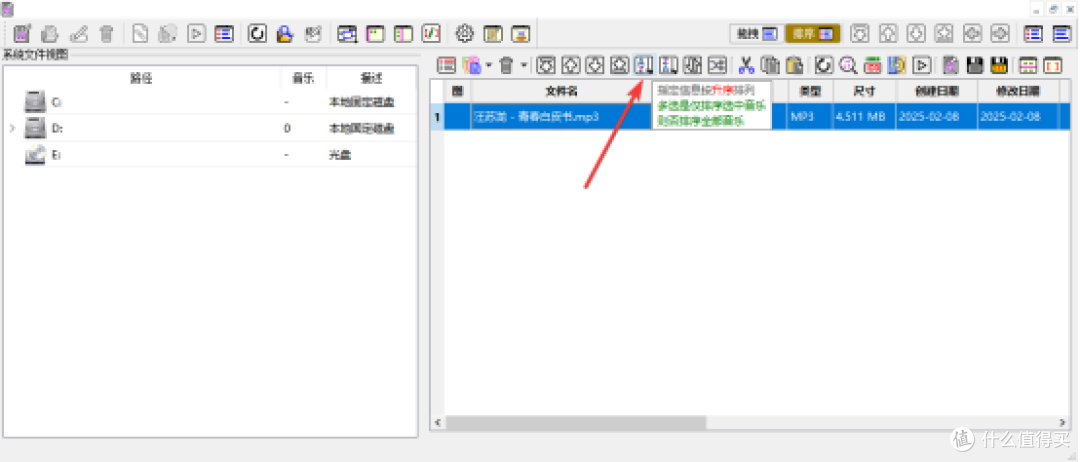This screenshot has height=462, width=1080.
Task: Click the list icon with red bullets beside the arrow icons
Action: tap(1033, 33)
